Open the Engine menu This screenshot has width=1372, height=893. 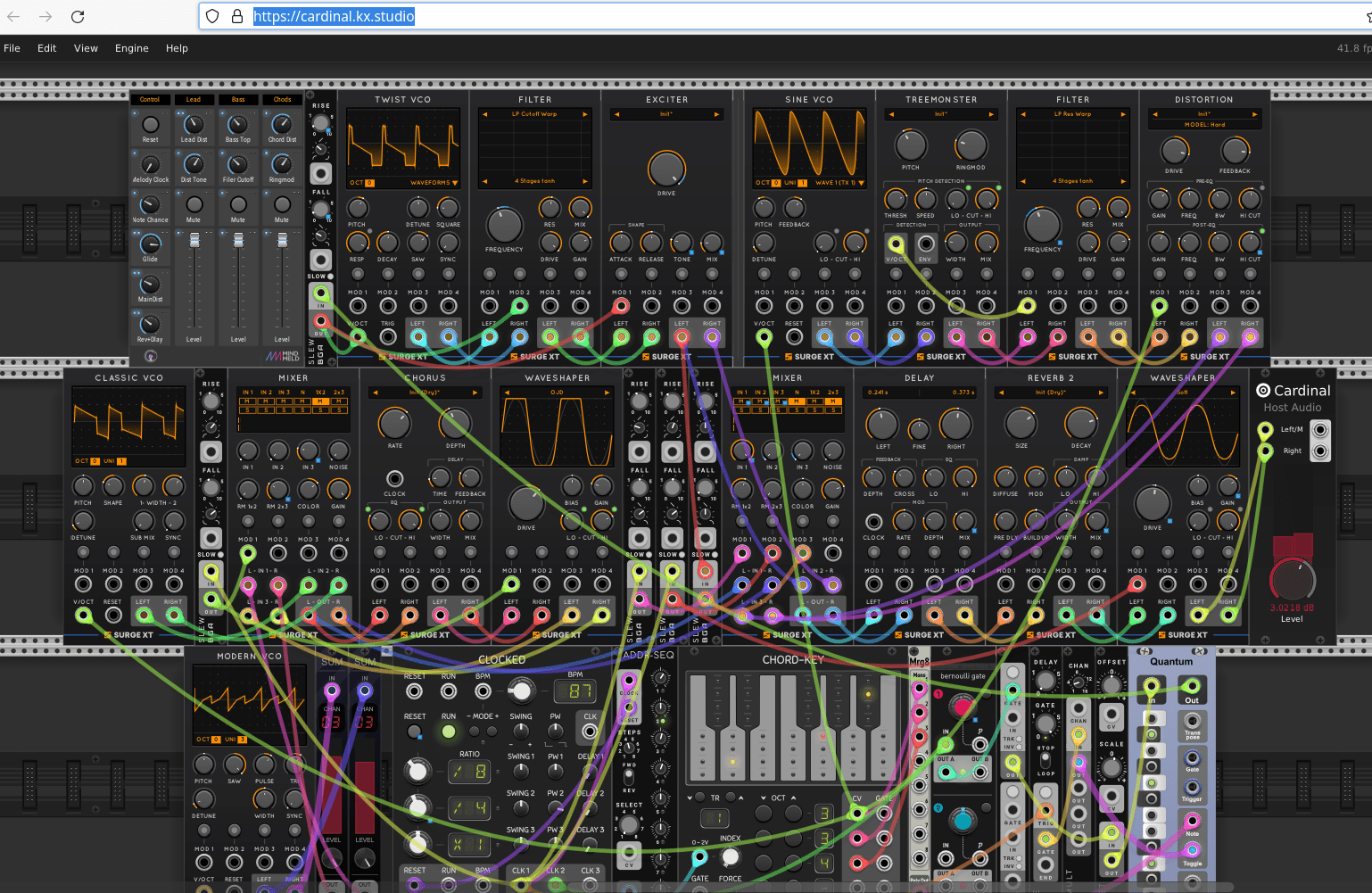(x=131, y=48)
